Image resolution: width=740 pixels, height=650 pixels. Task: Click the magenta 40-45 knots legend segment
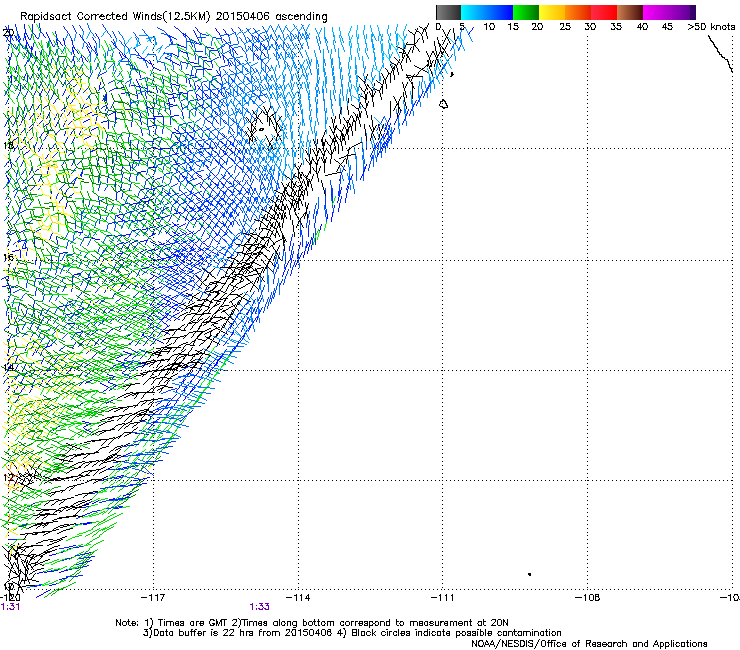point(656,12)
